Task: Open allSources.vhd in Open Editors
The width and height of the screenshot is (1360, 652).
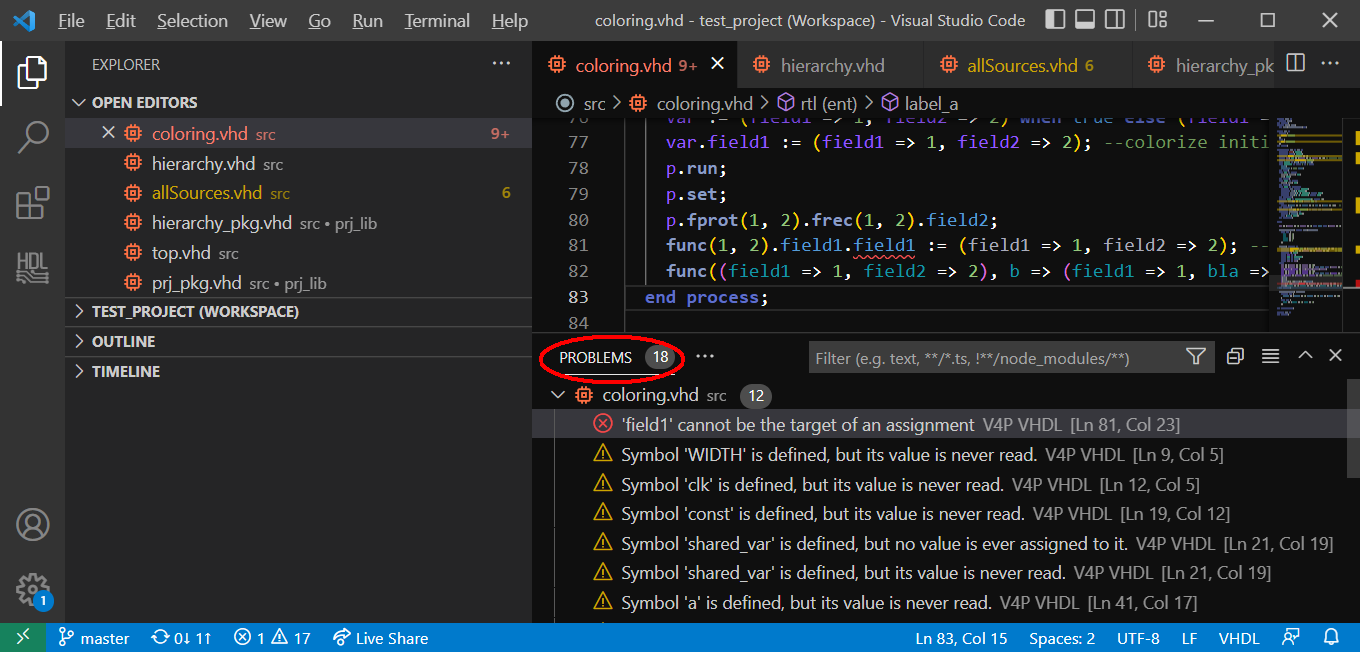Action: [299, 193]
